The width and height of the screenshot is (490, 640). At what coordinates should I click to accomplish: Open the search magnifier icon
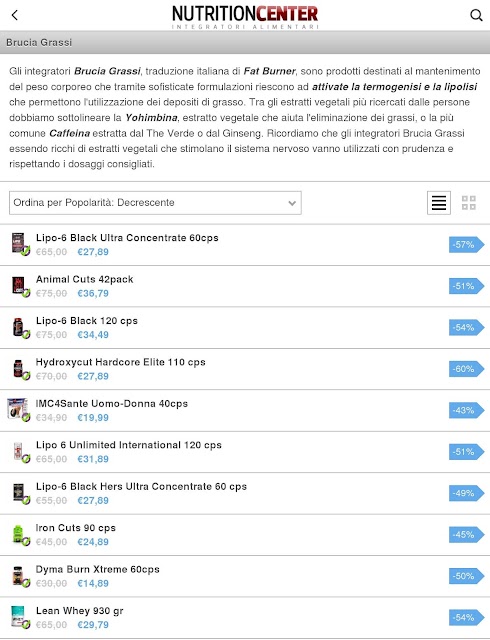point(476,16)
